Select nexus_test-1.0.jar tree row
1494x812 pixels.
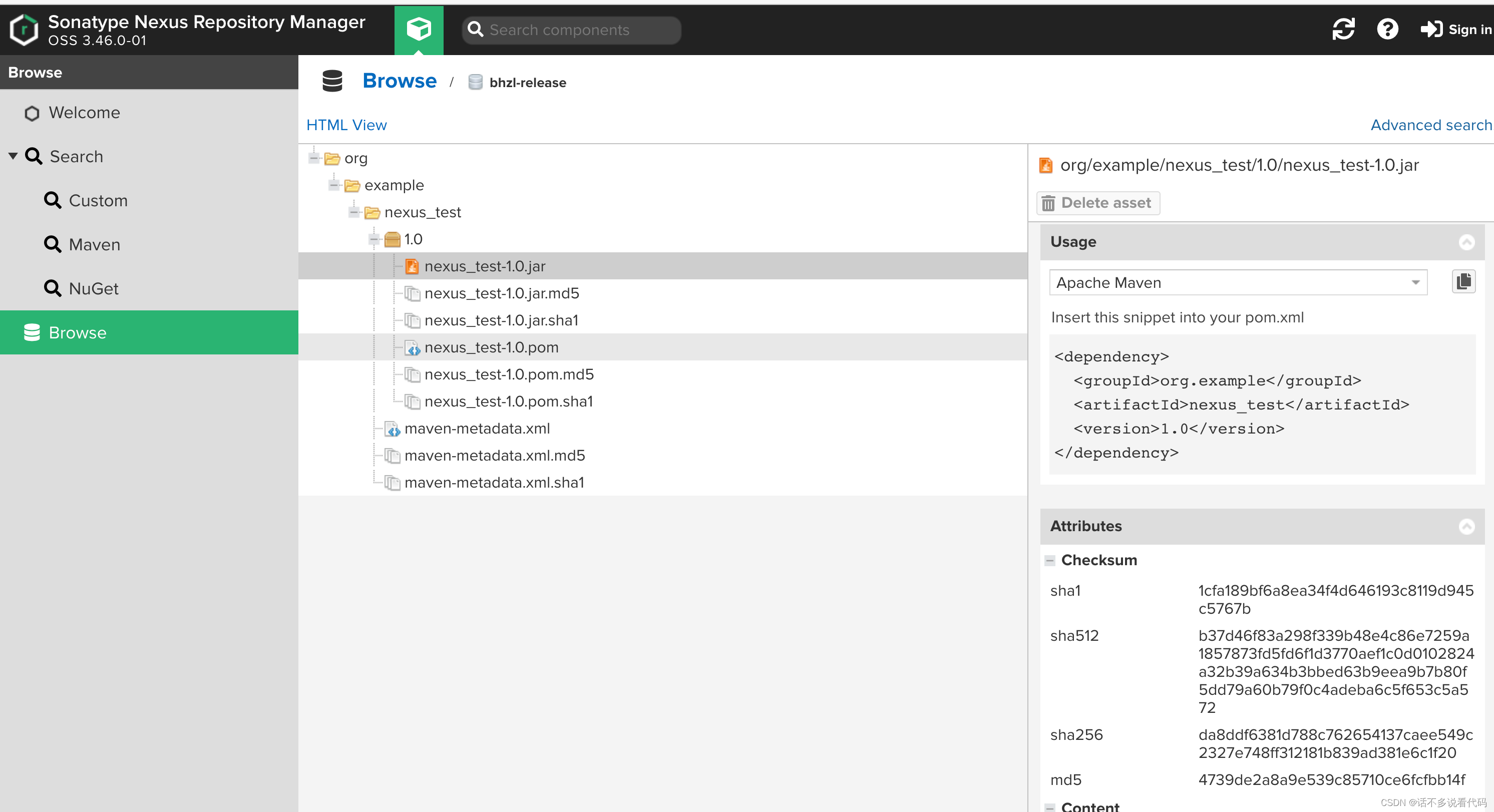pyautogui.click(x=662, y=266)
